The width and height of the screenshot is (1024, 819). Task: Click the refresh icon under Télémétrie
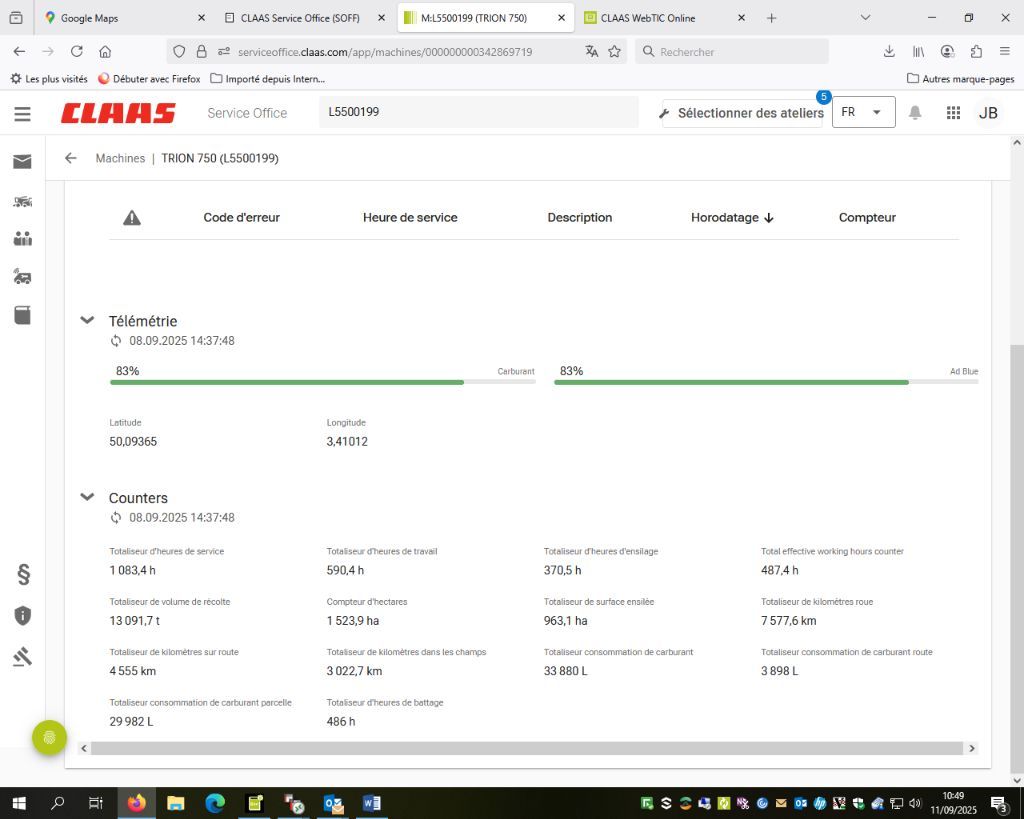(116, 341)
